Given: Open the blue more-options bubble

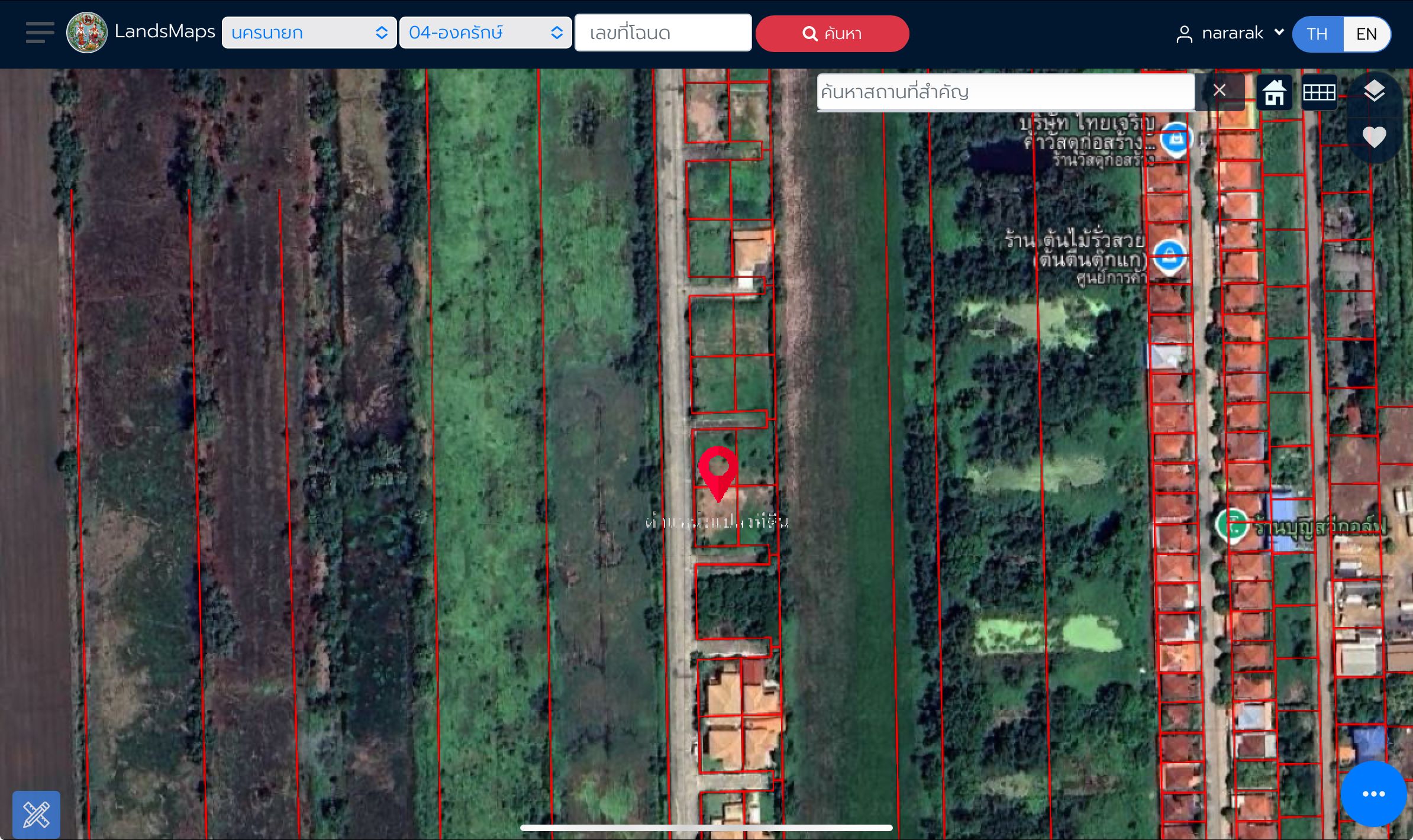Looking at the screenshot, I should [1373, 794].
